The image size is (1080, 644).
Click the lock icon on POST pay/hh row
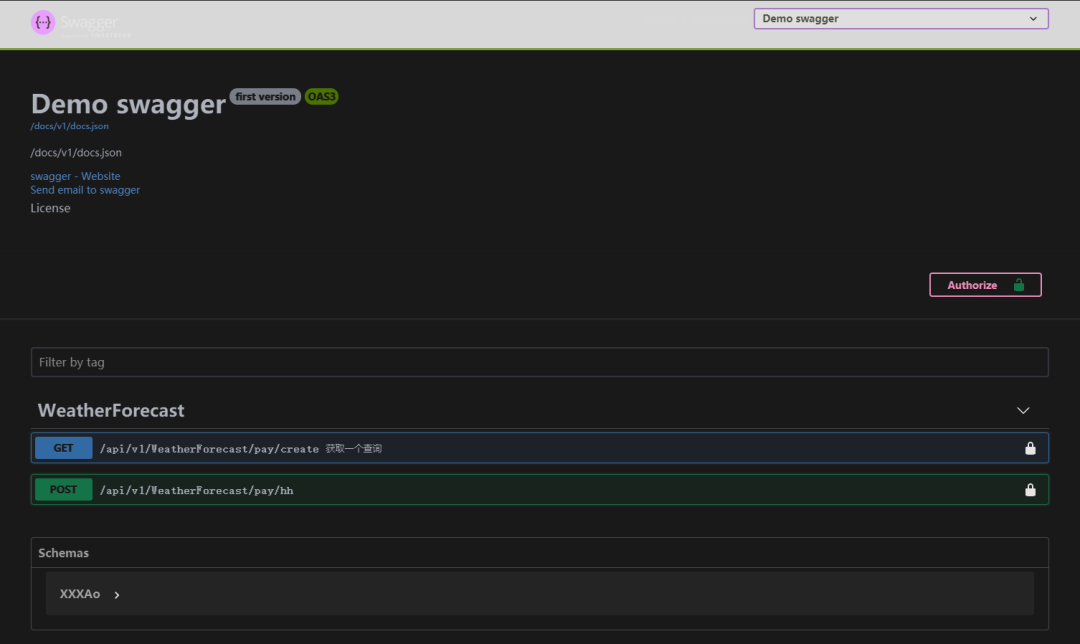[x=1030, y=490]
